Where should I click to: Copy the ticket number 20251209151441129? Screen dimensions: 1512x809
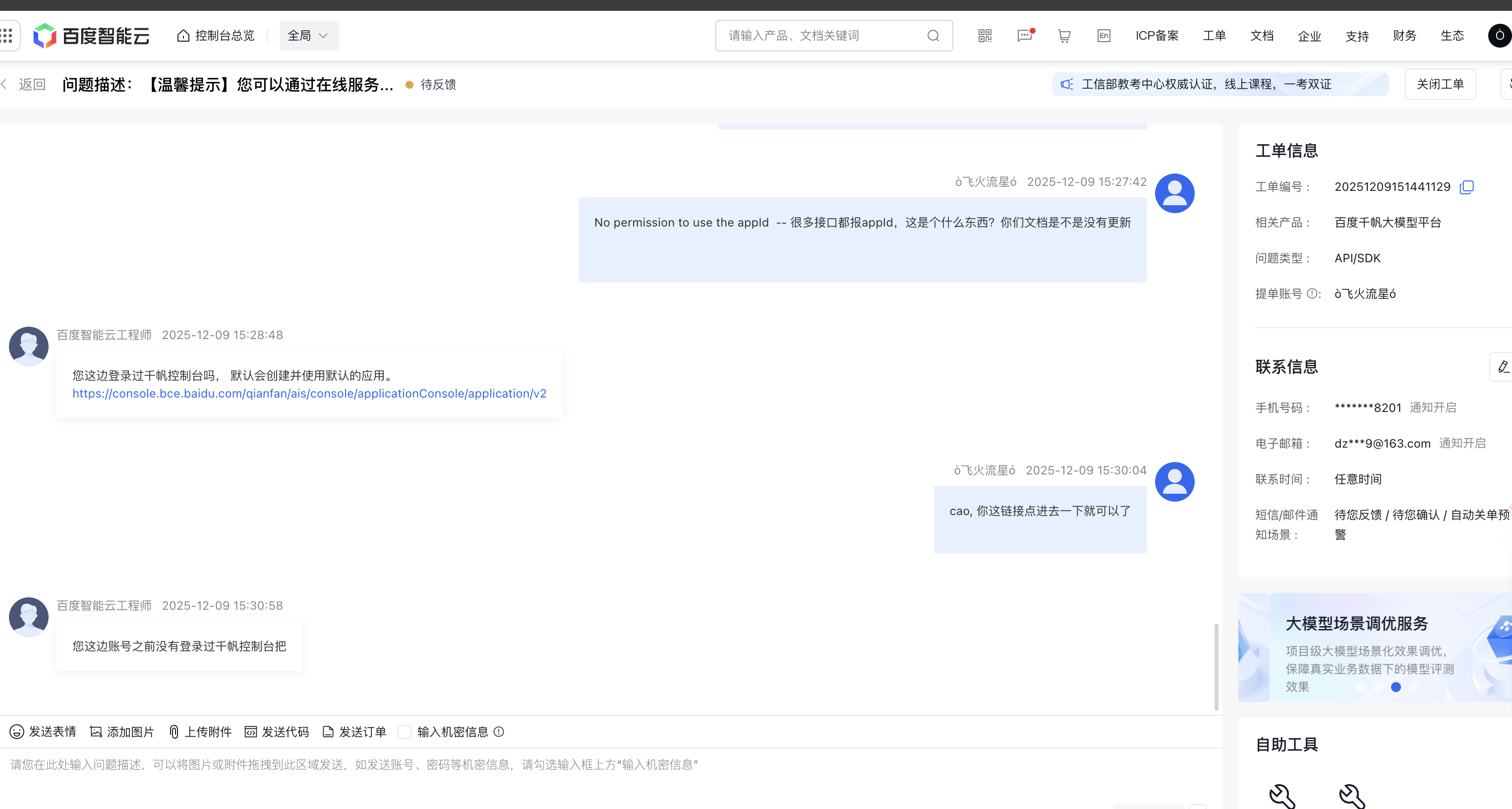(1467, 187)
